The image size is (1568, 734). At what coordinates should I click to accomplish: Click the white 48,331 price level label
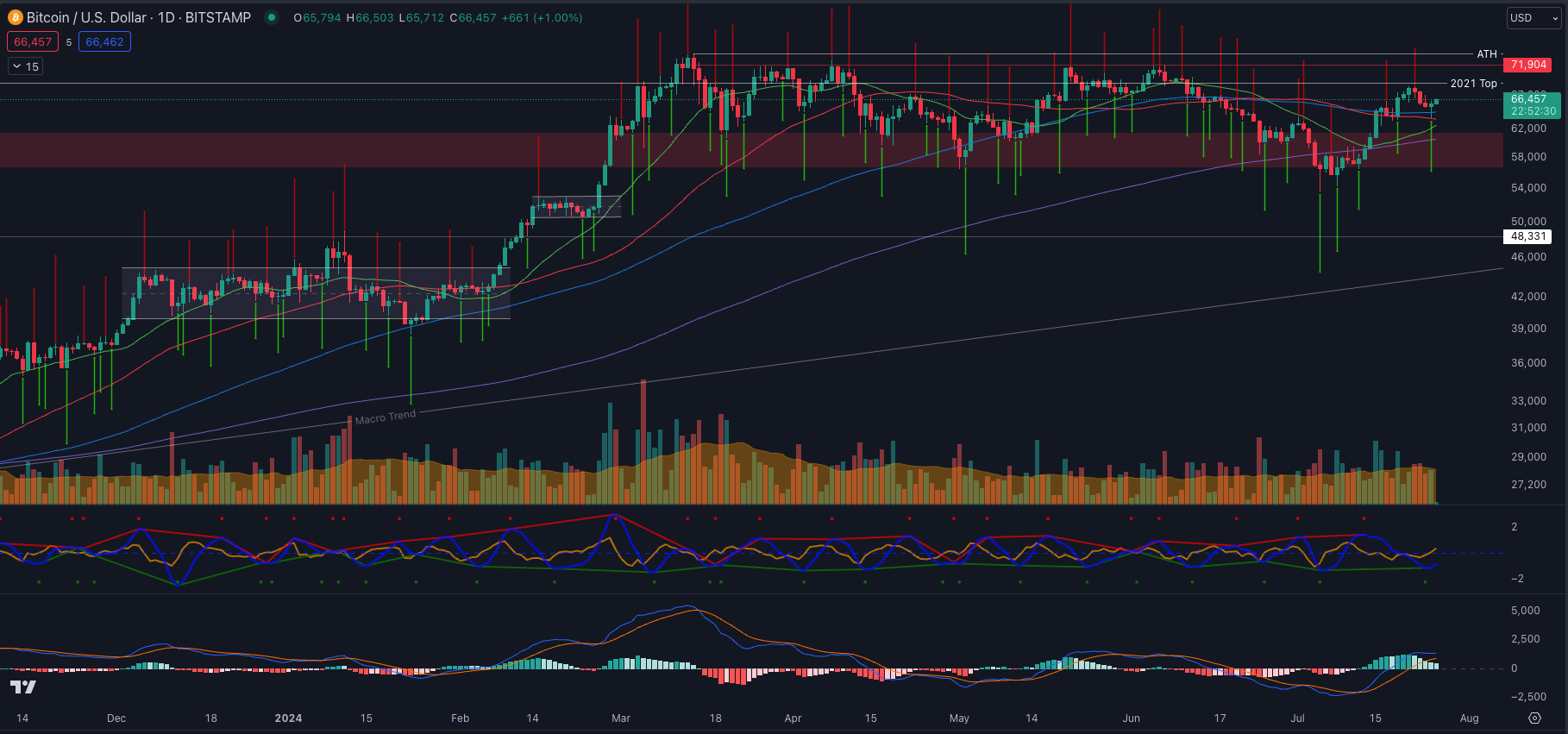[1528, 236]
